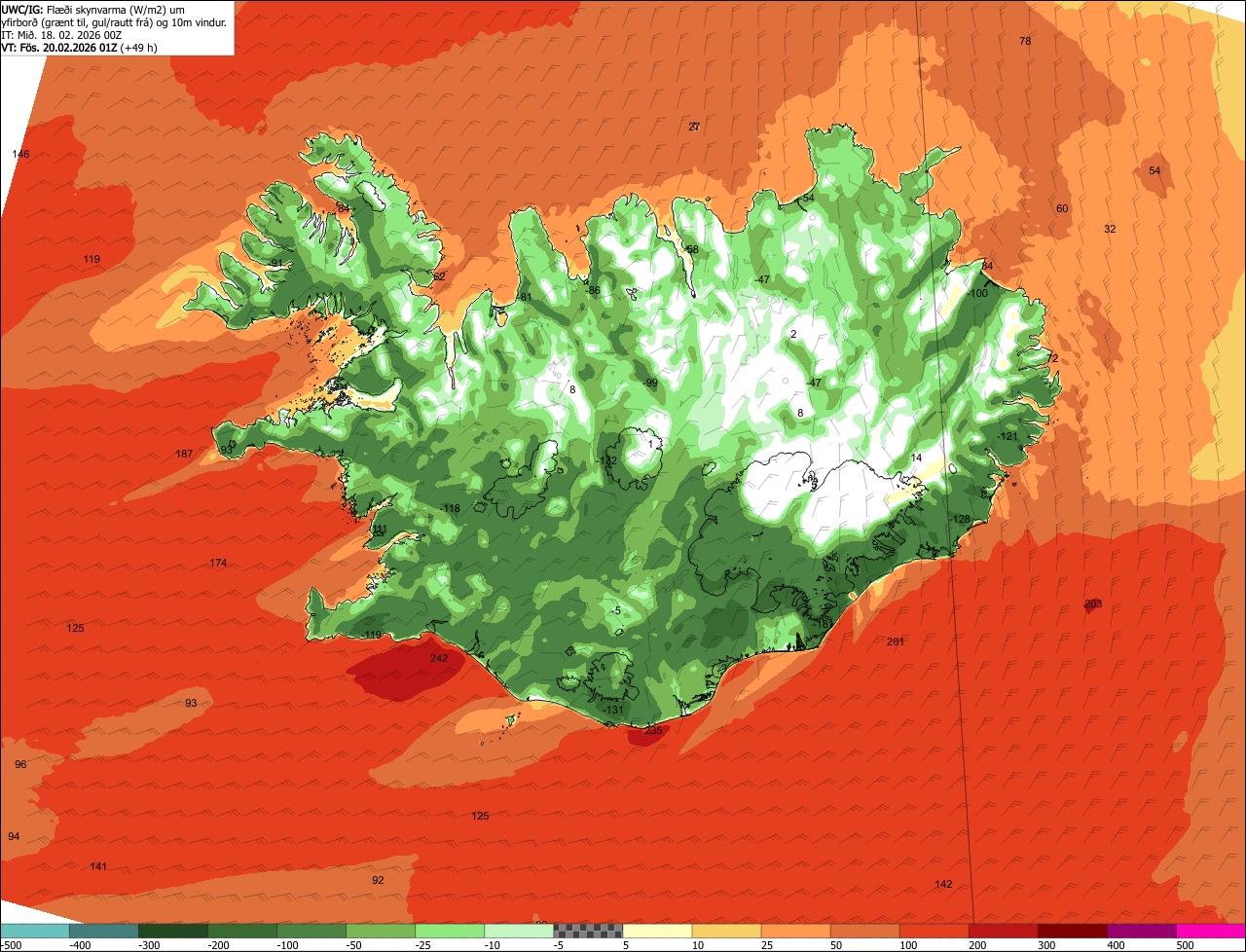Click the -5 value in southern Iceland

[x=616, y=610]
